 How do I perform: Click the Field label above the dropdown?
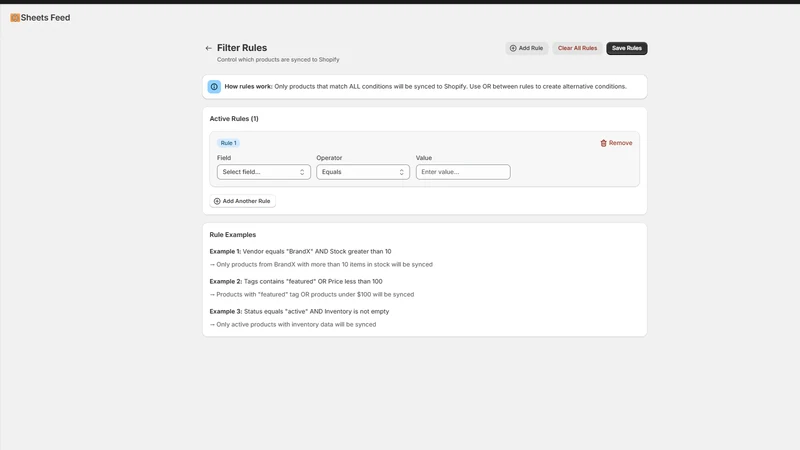[x=224, y=158]
